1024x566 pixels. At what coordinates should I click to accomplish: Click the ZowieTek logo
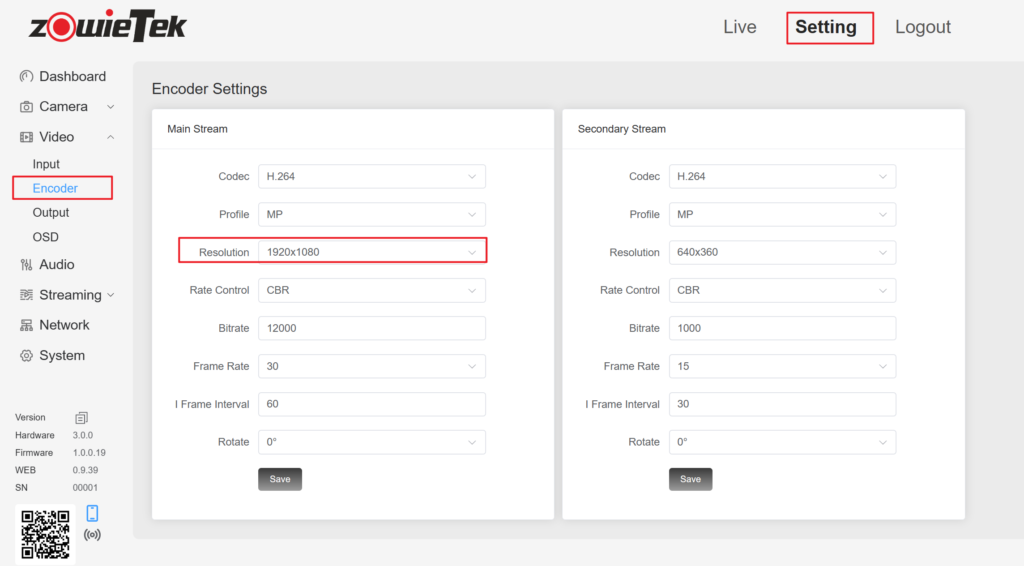coord(108,27)
